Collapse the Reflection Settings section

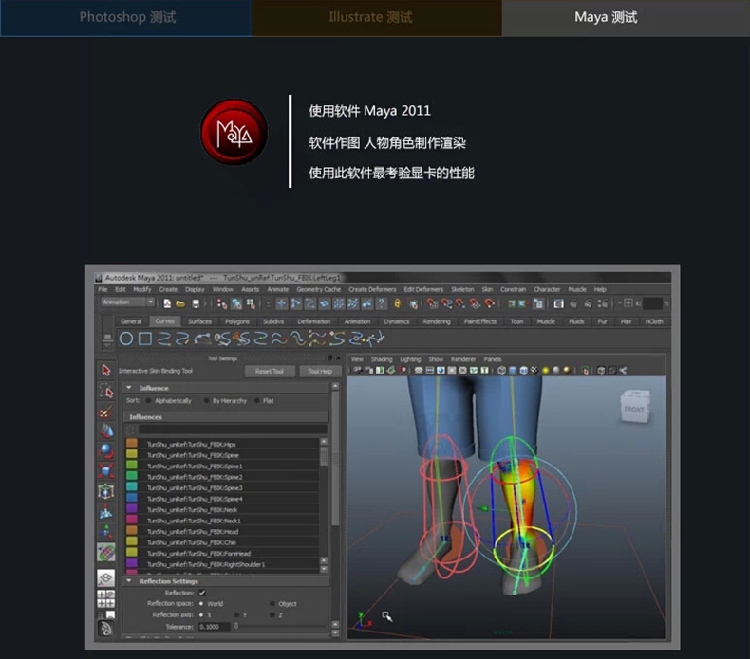(x=129, y=581)
